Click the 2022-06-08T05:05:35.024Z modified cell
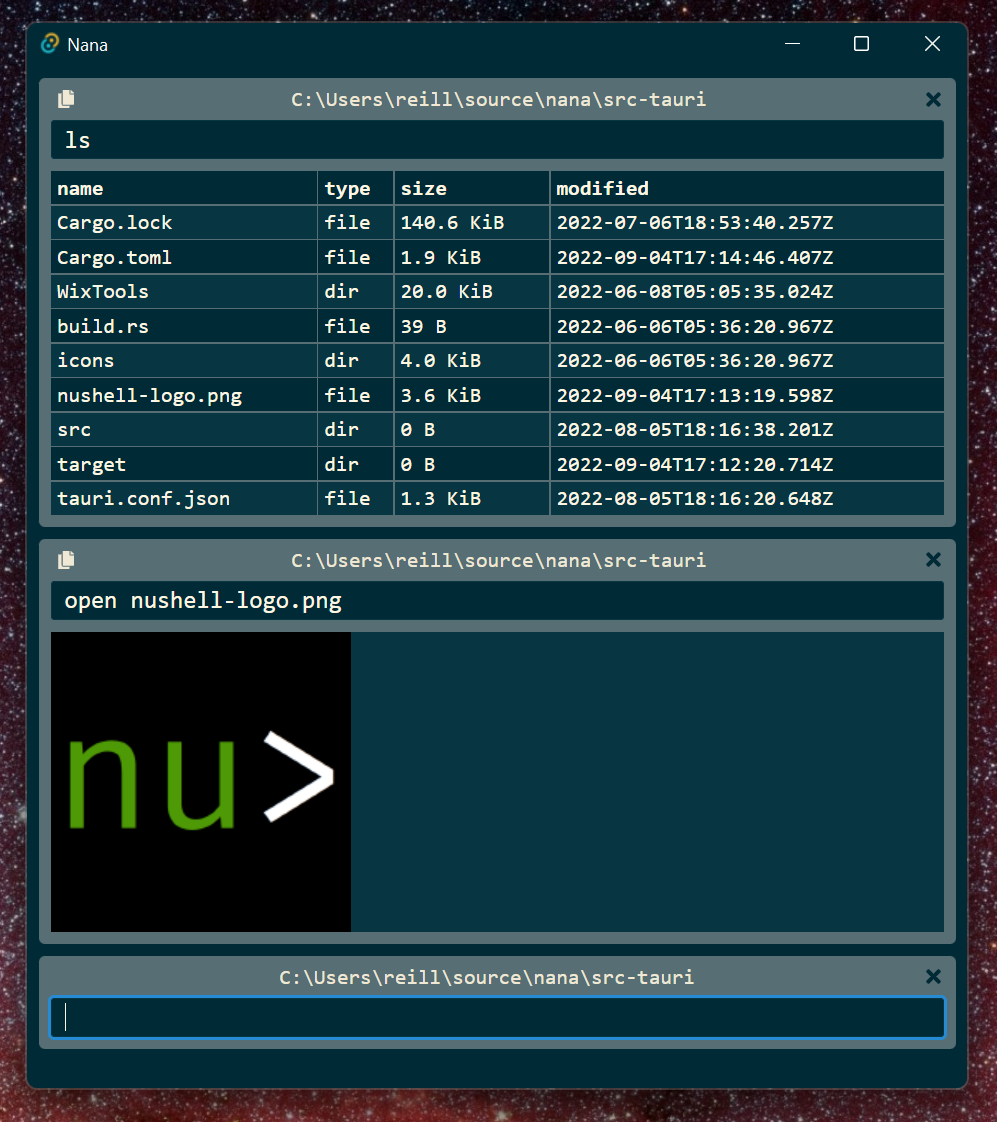Screen dimensions: 997x1122 (x=747, y=291)
